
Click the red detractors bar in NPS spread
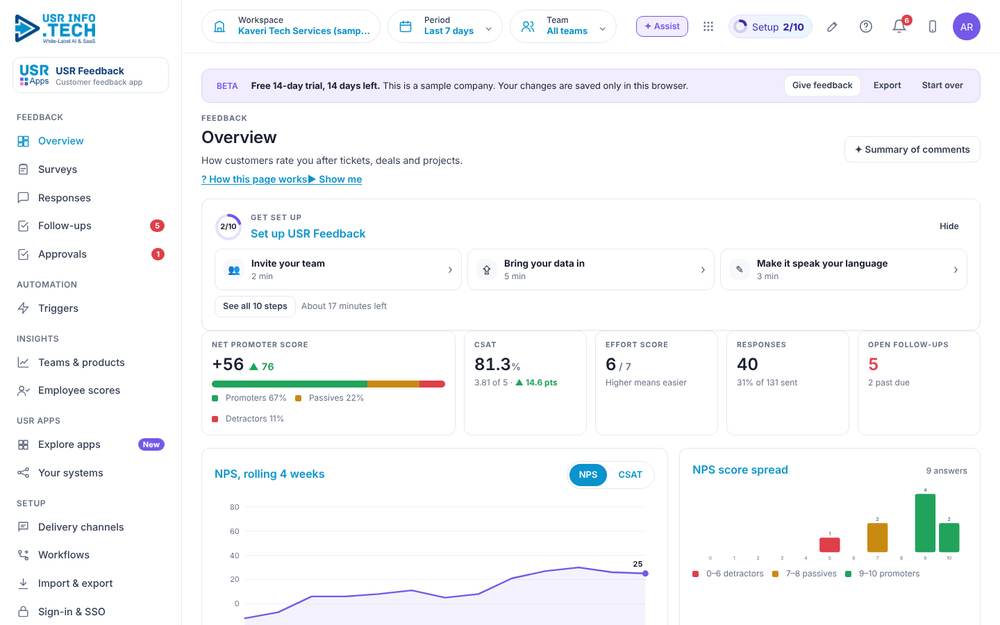829,545
